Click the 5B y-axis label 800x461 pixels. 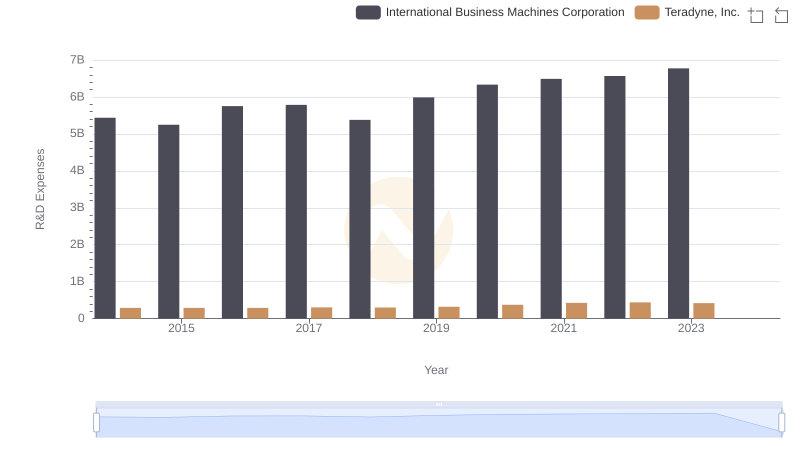[77, 134]
